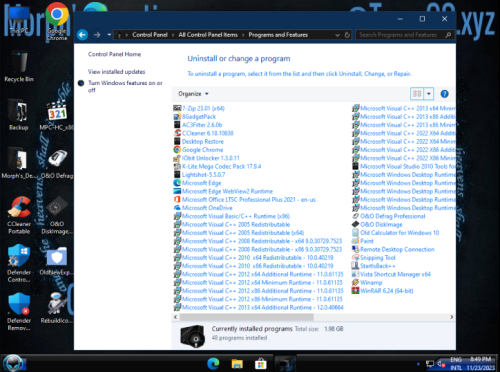Open the Organize dropdown menu
This screenshot has height=372, width=500.
193,94
